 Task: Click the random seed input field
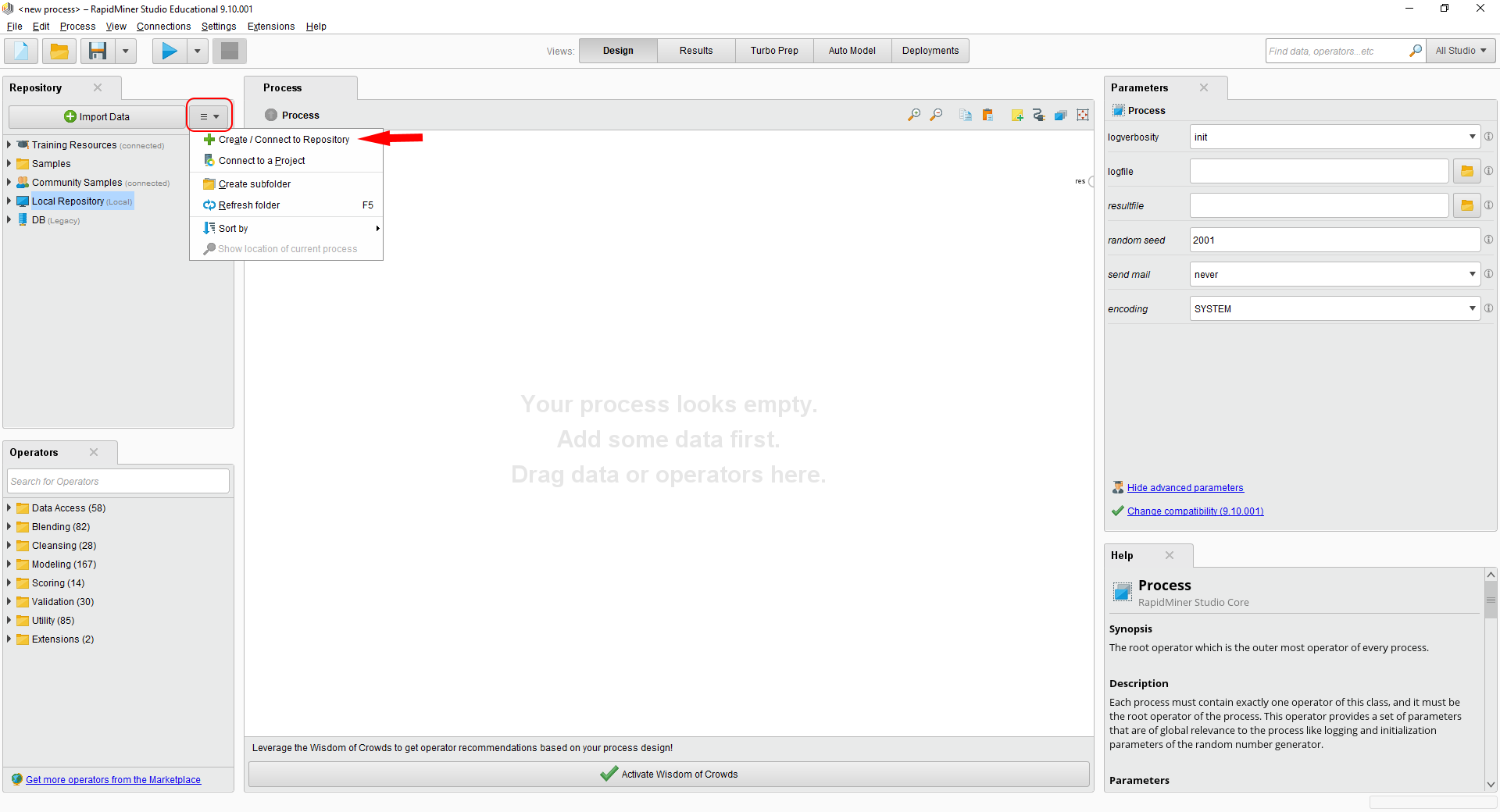[1335, 240]
